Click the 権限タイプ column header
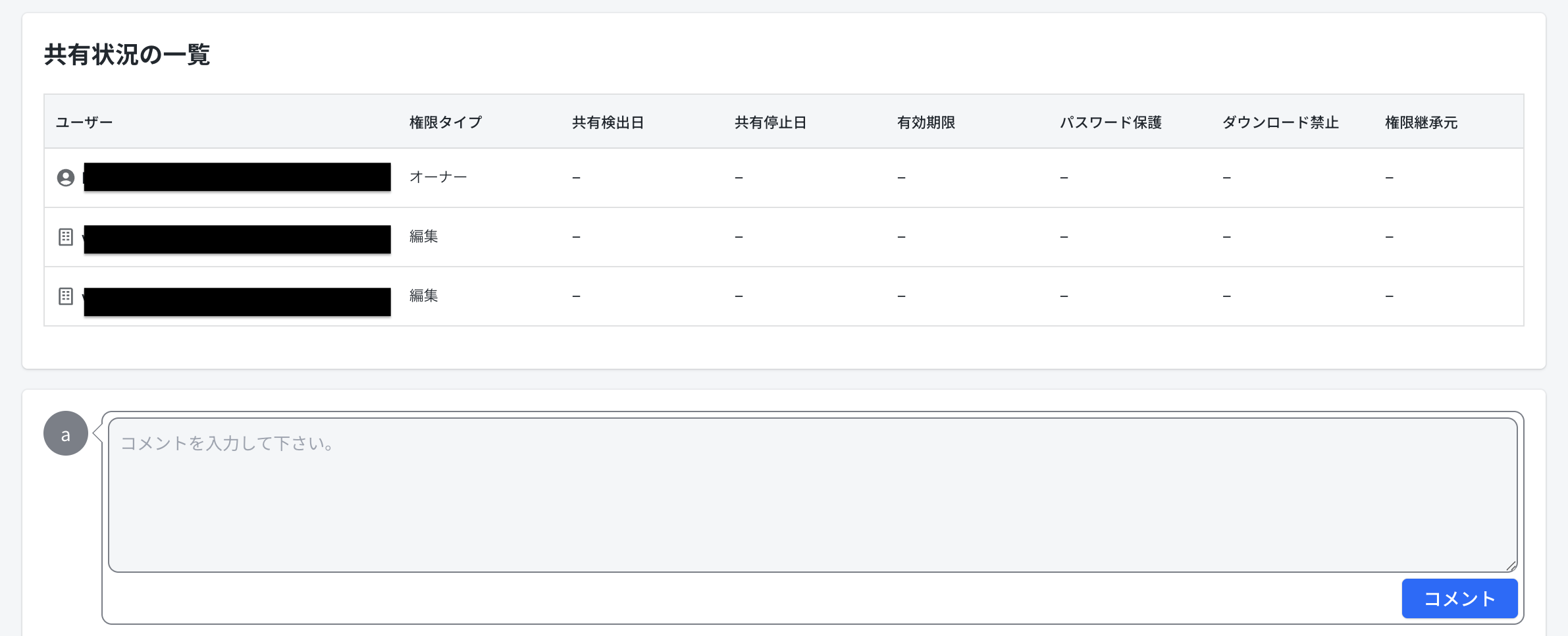1568x636 pixels. (x=446, y=122)
